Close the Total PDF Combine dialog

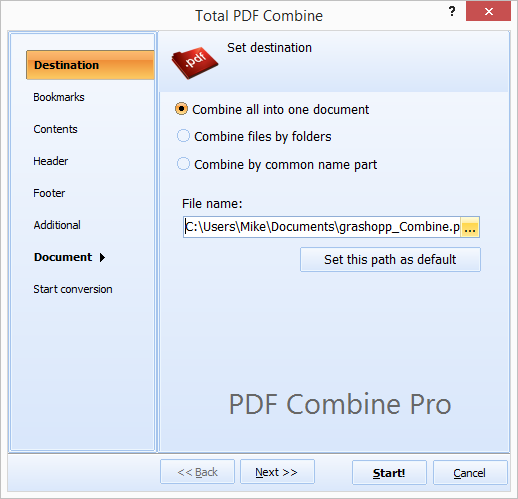(x=488, y=11)
